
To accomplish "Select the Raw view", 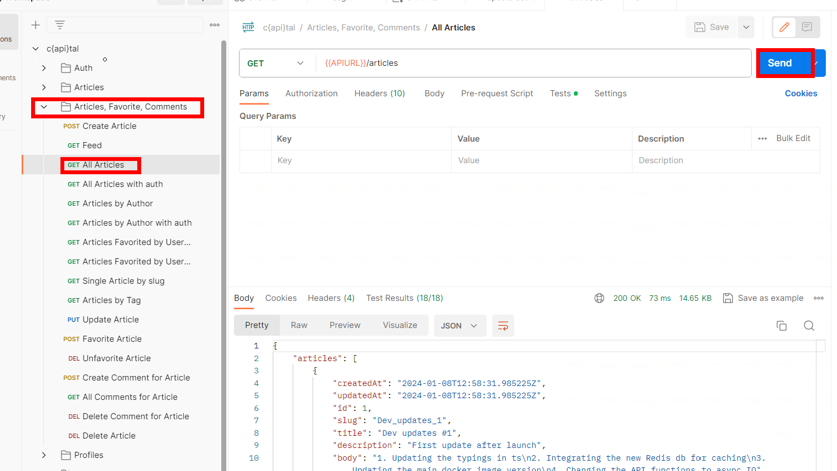I will (x=299, y=325).
